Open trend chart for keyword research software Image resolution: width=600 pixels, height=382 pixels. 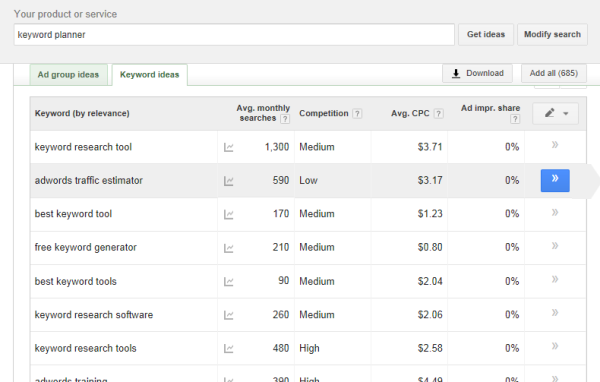(228, 315)
